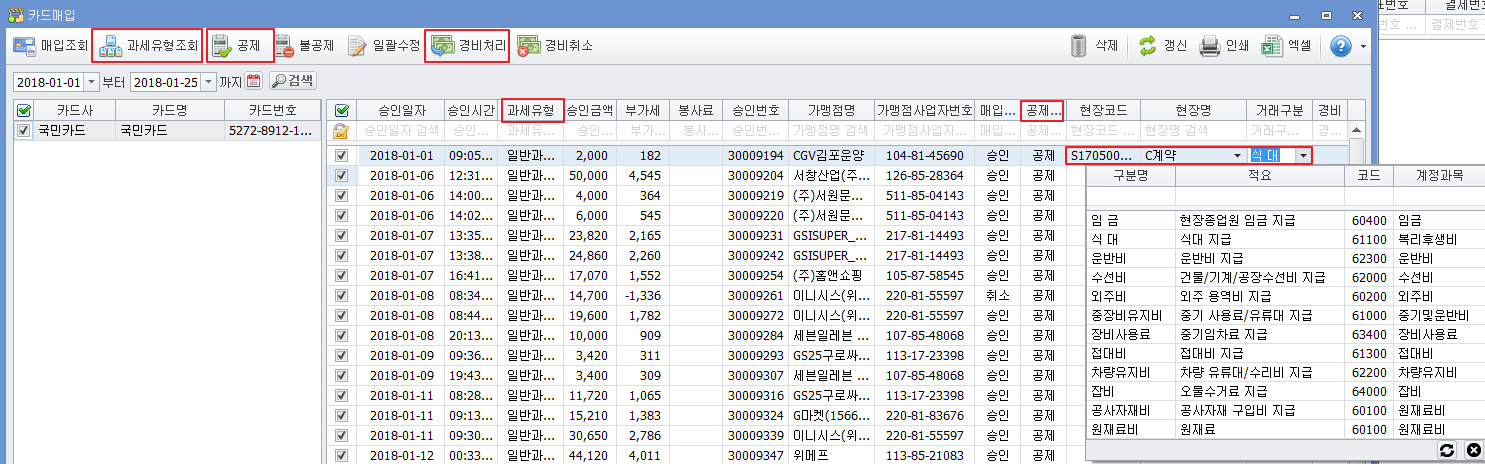1485x464 pixels.
Task: Uncheck row with approval number 30009254
Action: tap(341, 276)
